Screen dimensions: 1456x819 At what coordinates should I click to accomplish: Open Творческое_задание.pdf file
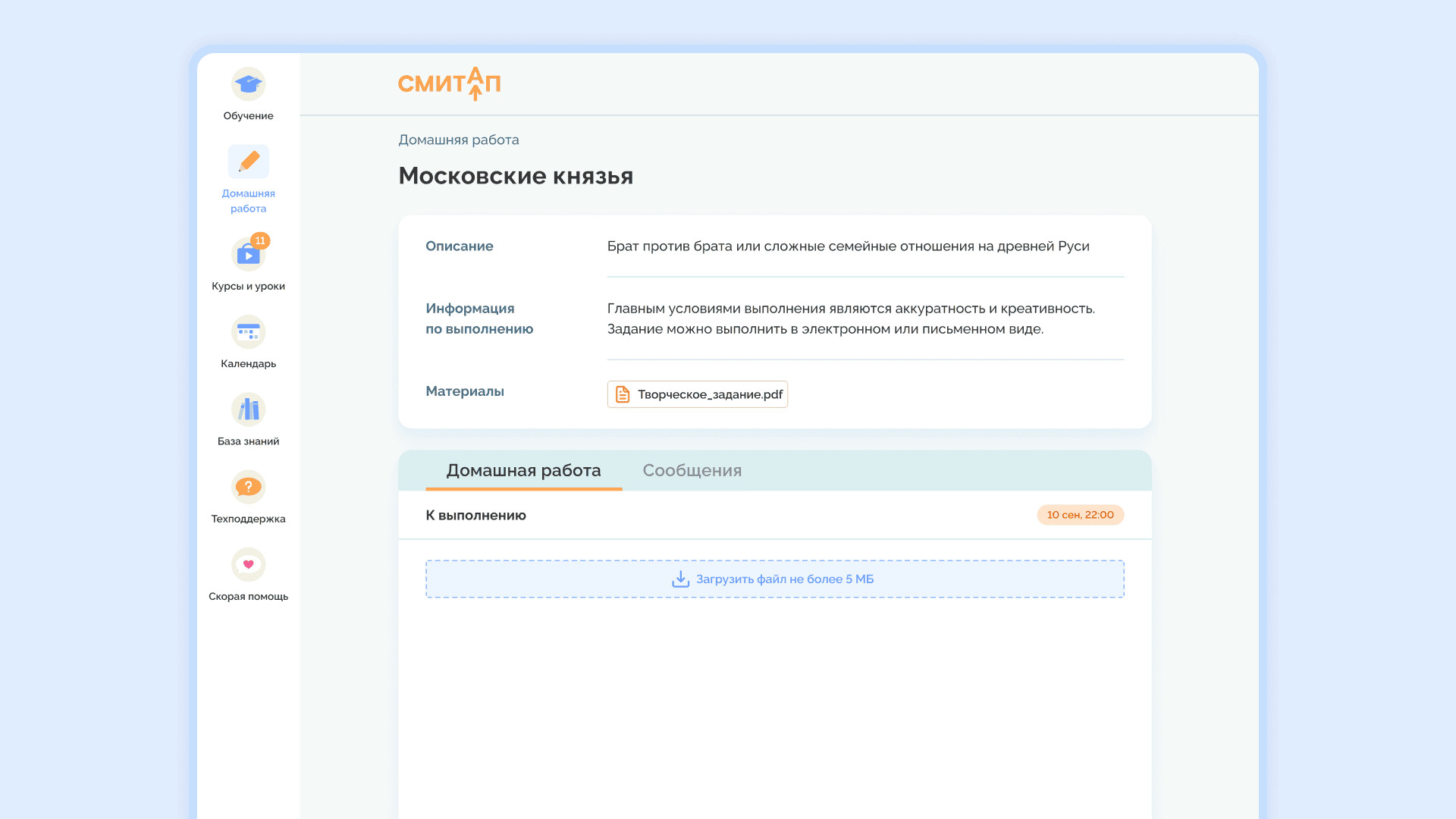coord(710,394)
